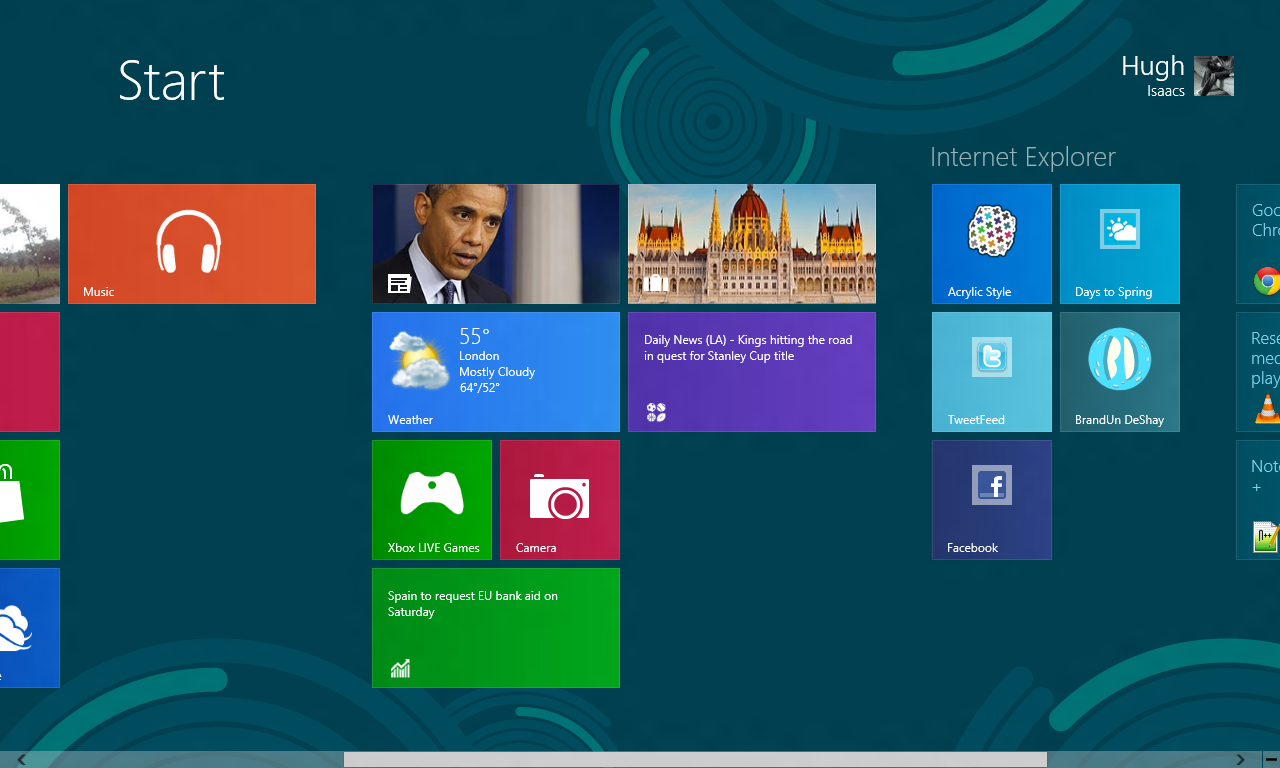Click the sun and cloud weather icon

(x=419, y=360)
